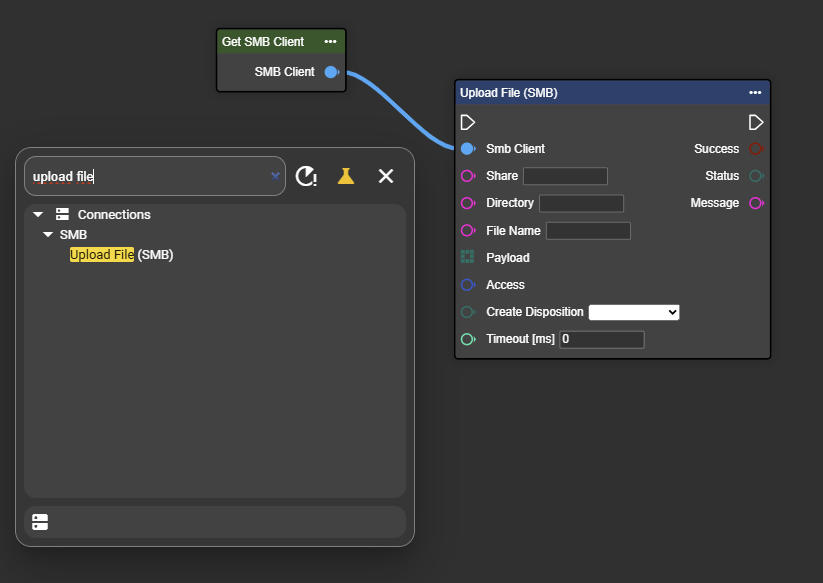Toggle the yellow experimental flask icon
The width and height of the screenshot is (823, 583).
pos(345,176)
